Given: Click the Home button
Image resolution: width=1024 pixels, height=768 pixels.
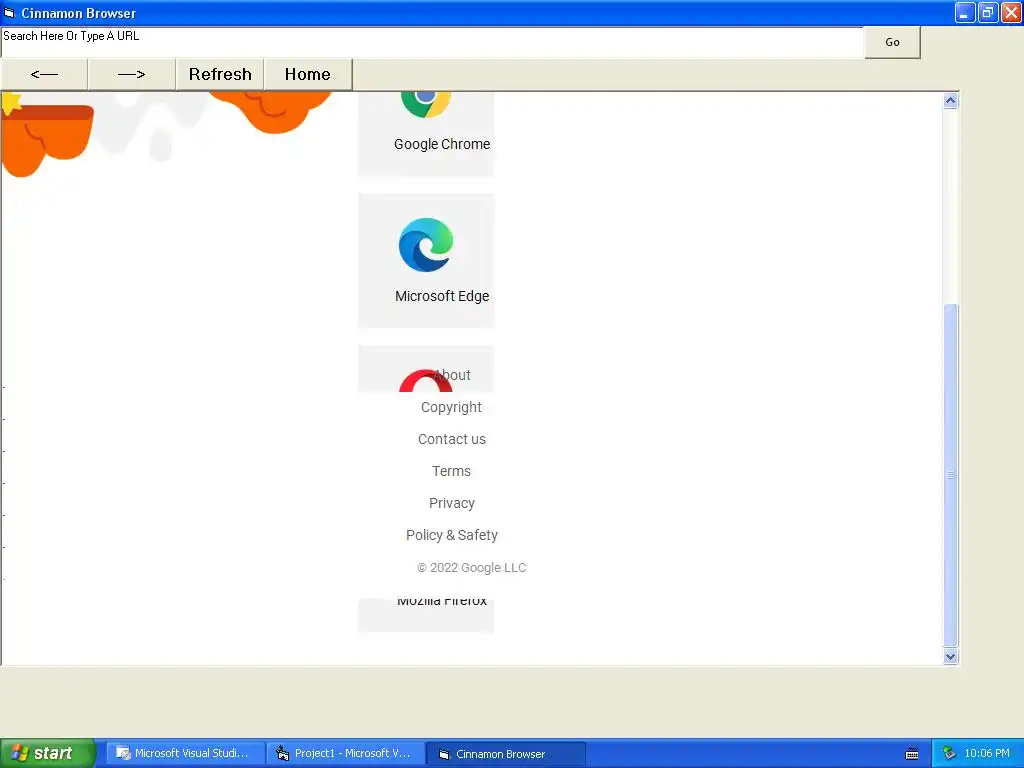Looking at the screenshot, I should coord(308,74).
